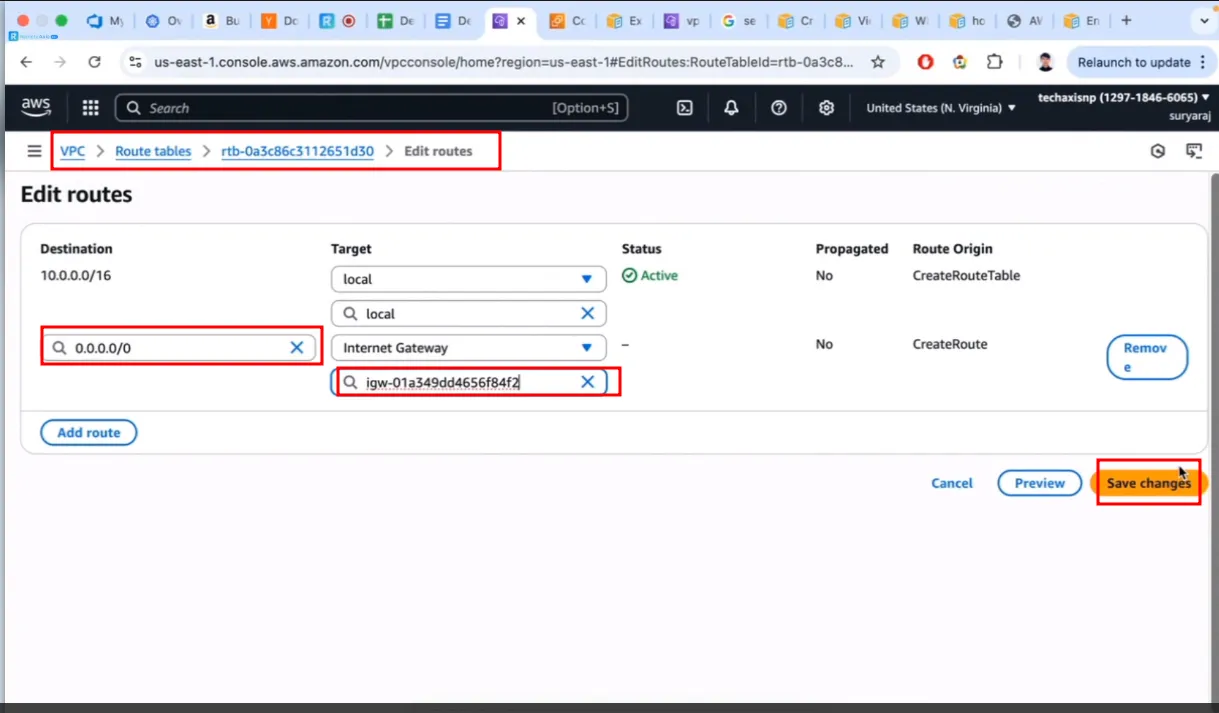The height and width of the screenshot is (713, 1219).
Task: Open a new browser tab with plus
Action: coord(1126,20)
